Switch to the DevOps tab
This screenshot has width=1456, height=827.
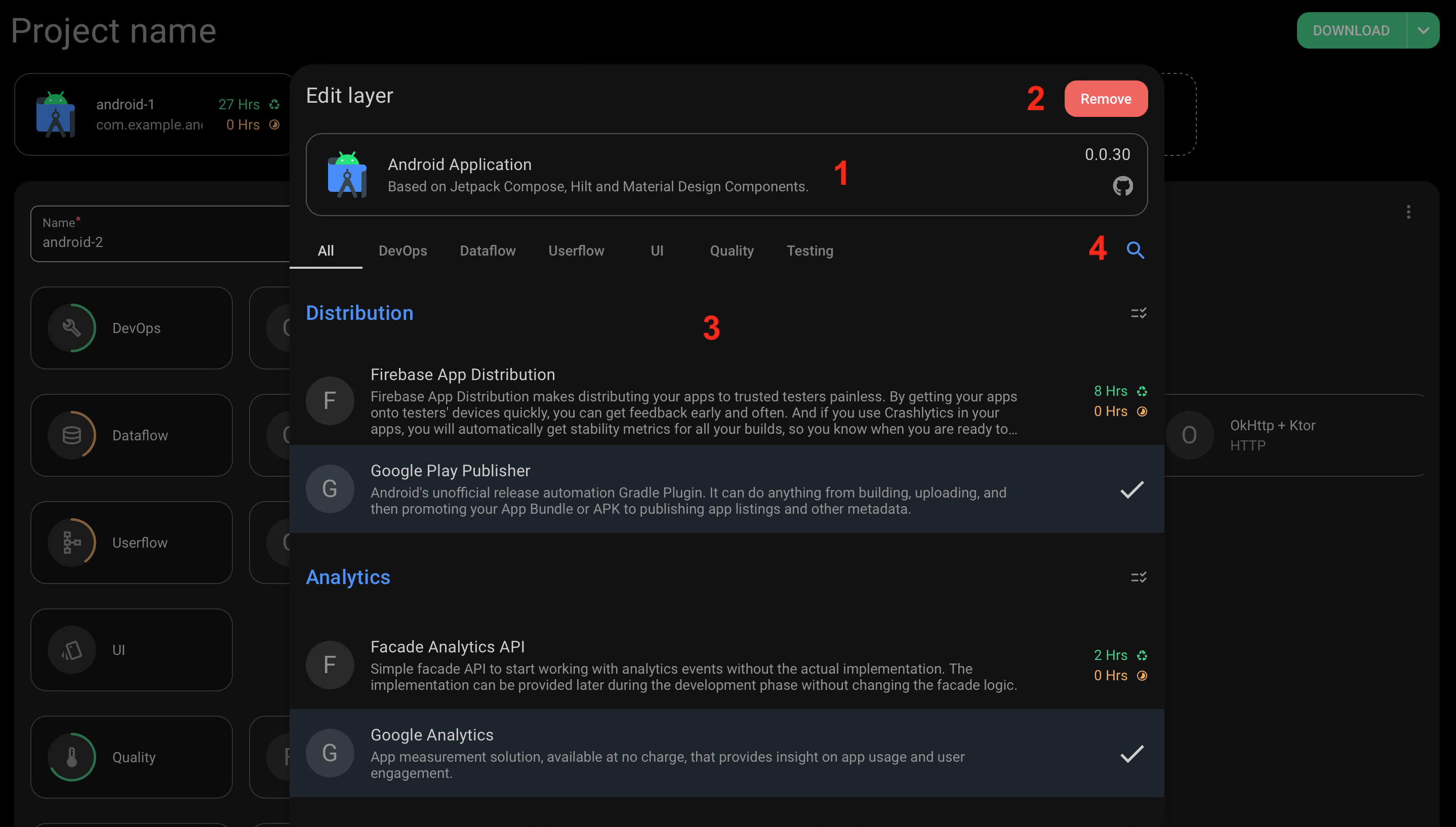click(403, 251)
